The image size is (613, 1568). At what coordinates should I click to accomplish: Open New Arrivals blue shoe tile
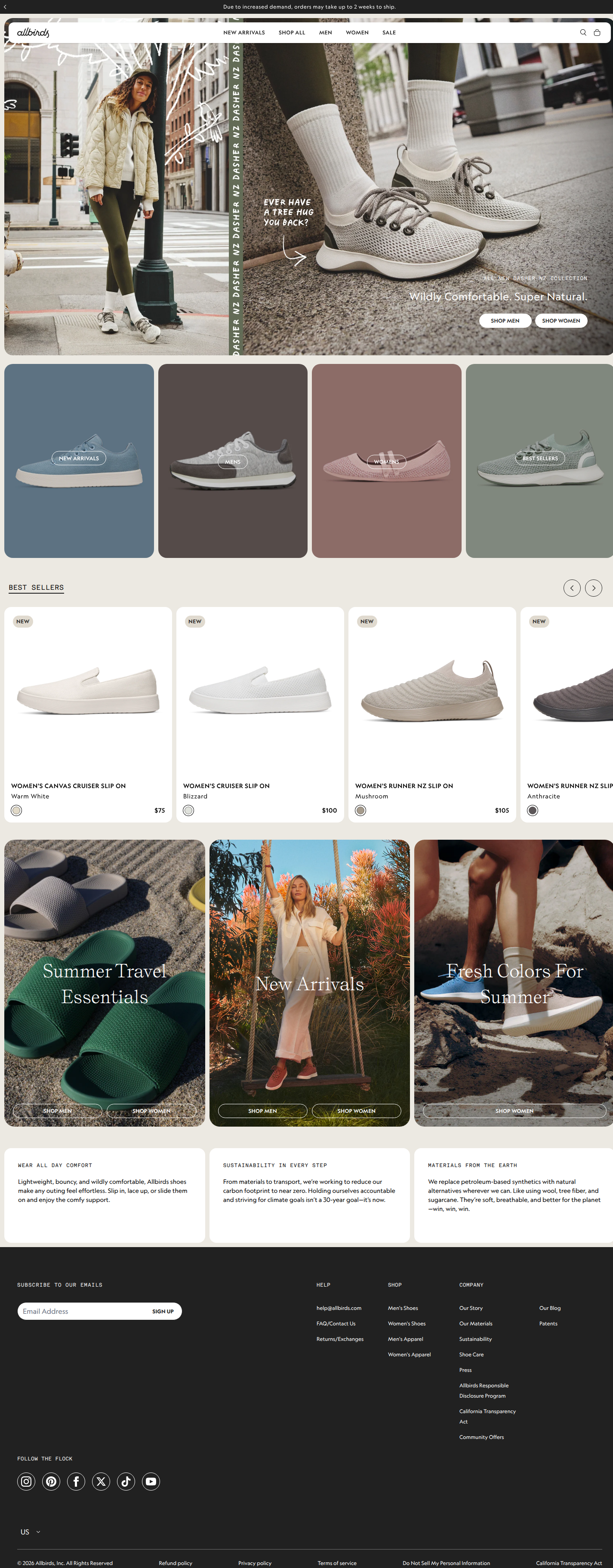[79, 461]
